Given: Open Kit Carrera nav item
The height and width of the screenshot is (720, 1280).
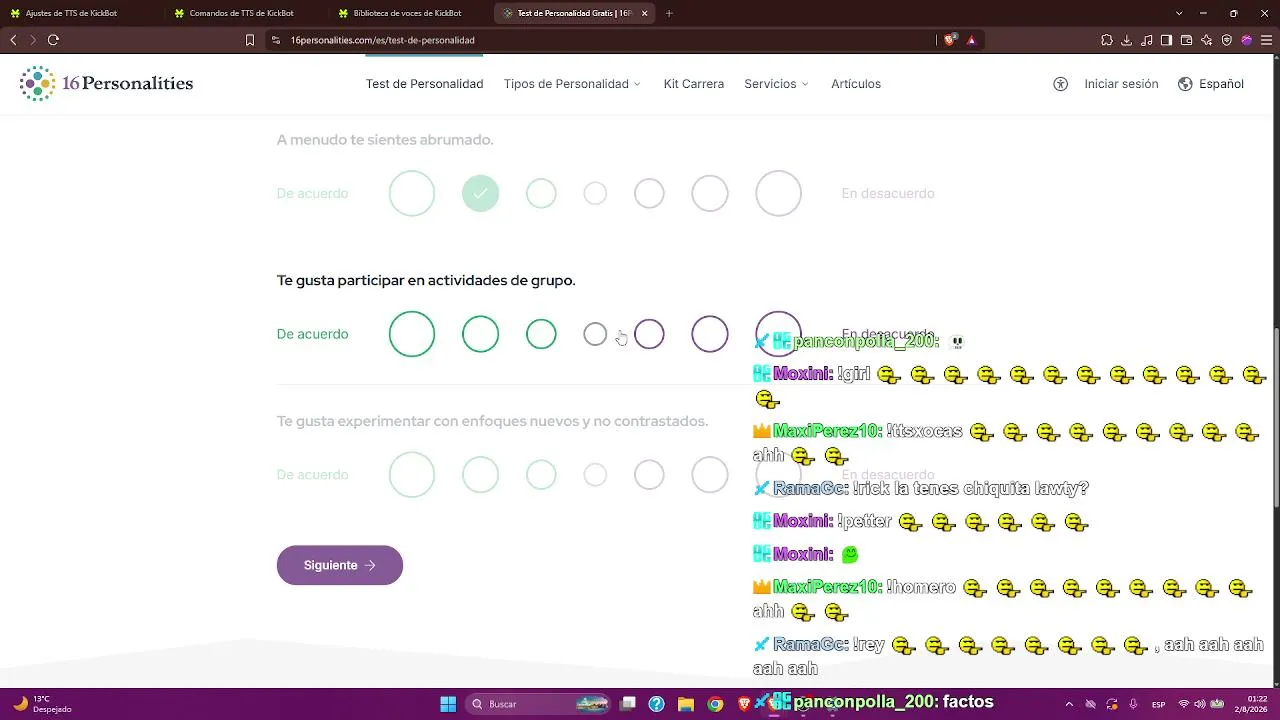Looking at the screenshot, I should point(694,84).
